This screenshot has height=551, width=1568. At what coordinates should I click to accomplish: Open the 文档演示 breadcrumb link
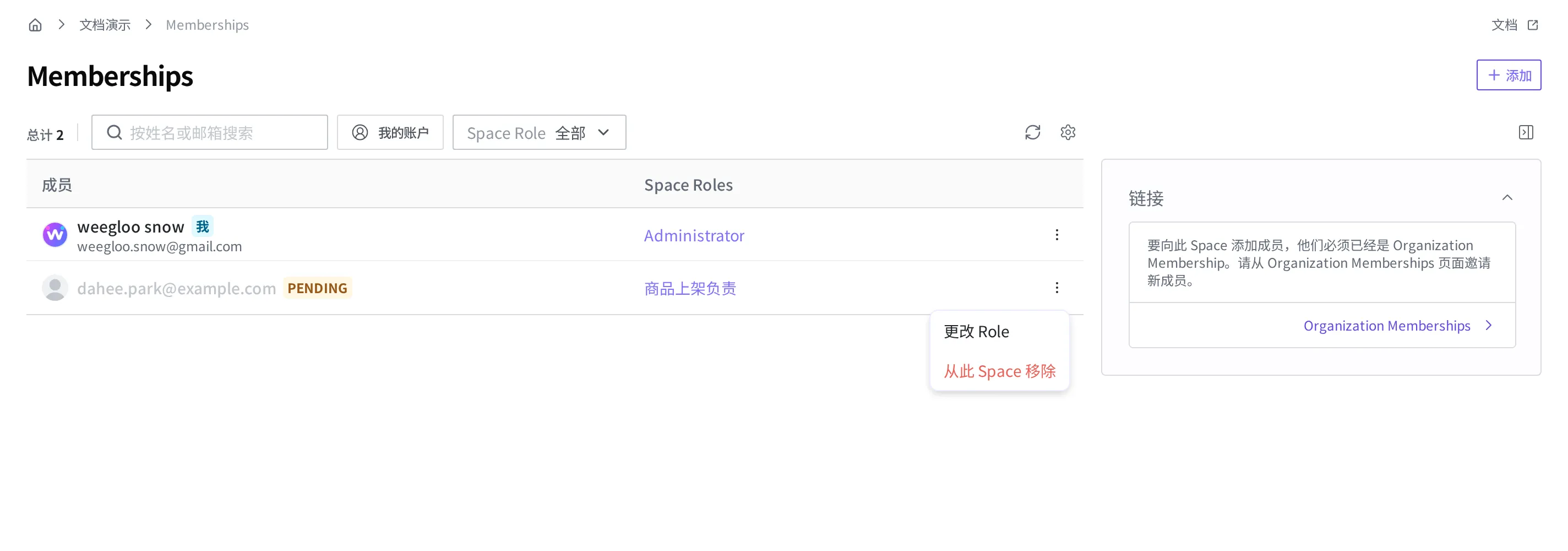click(105, 25)
